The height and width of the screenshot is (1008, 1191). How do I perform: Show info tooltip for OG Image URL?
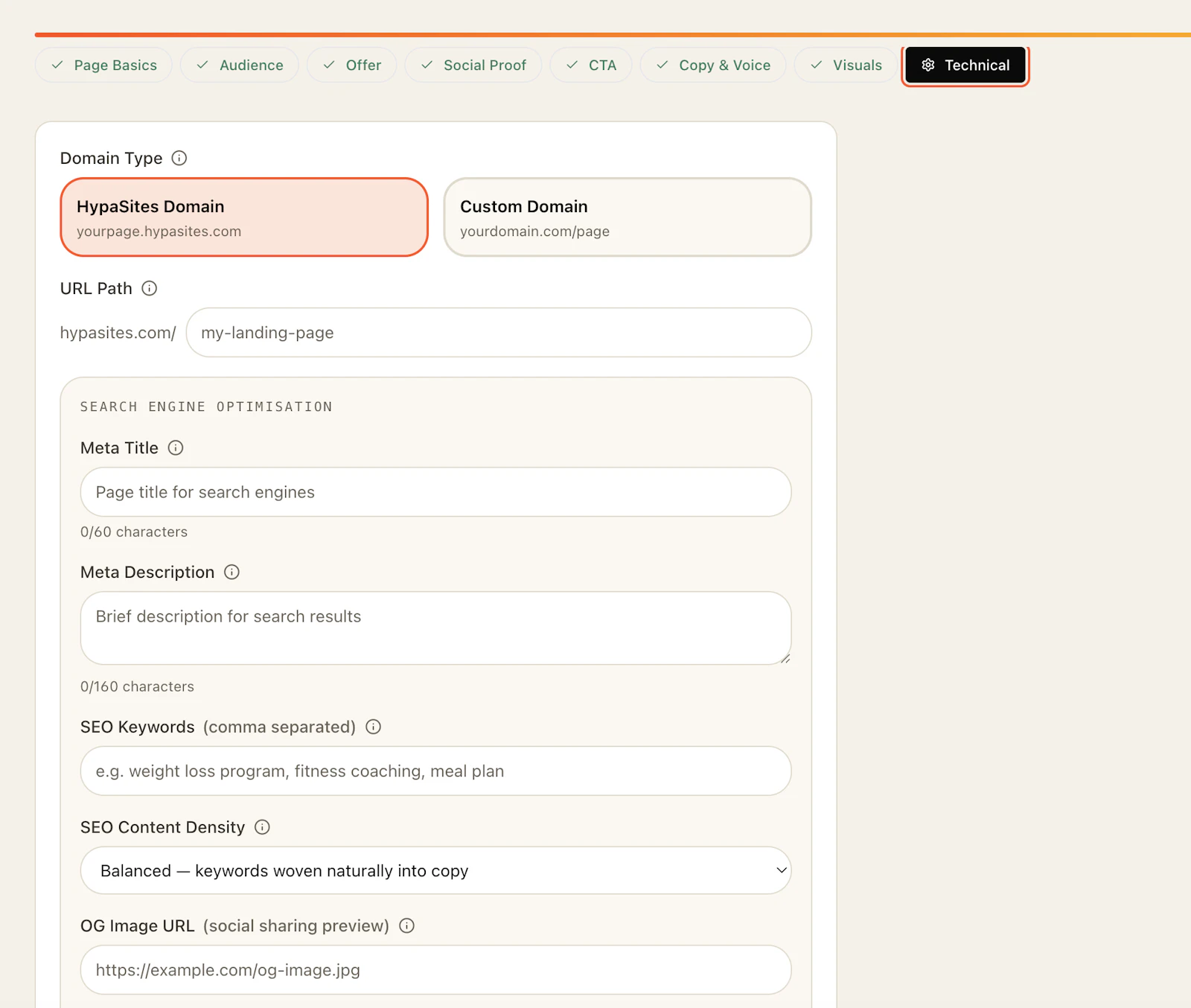pyautogui.click(x=407, y=925)
